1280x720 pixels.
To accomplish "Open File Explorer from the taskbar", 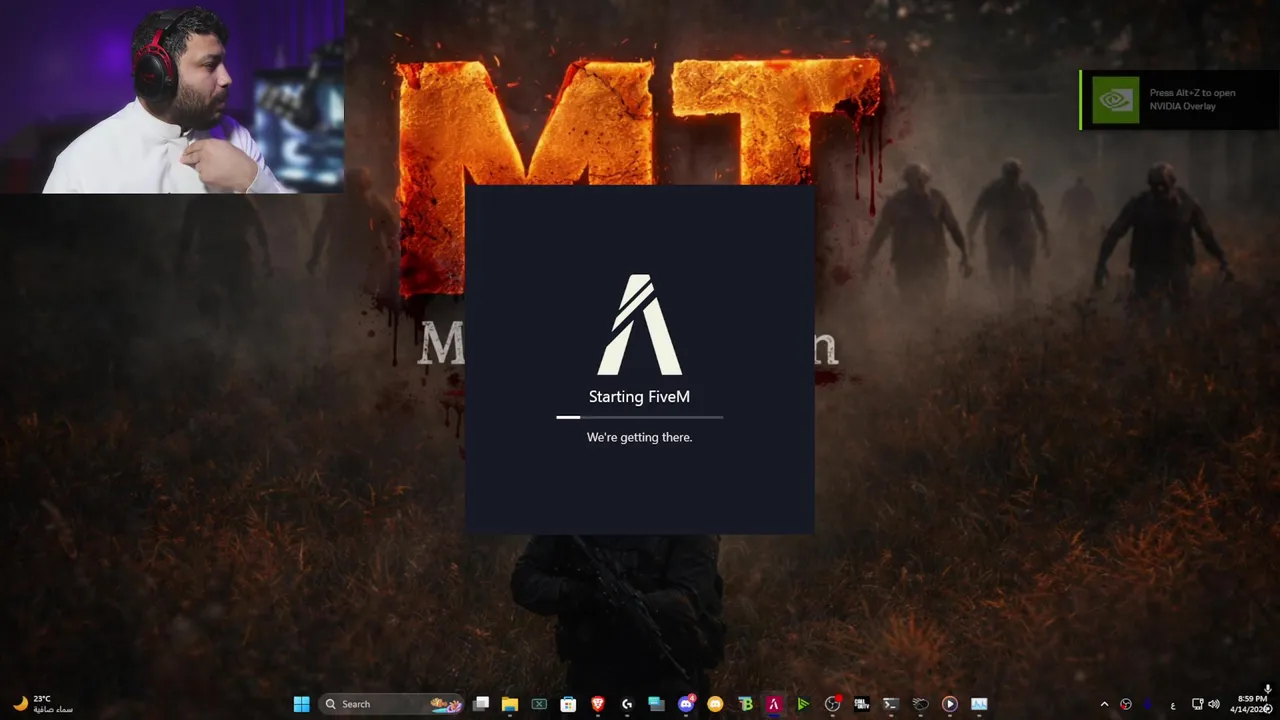I will coord(510,704).
